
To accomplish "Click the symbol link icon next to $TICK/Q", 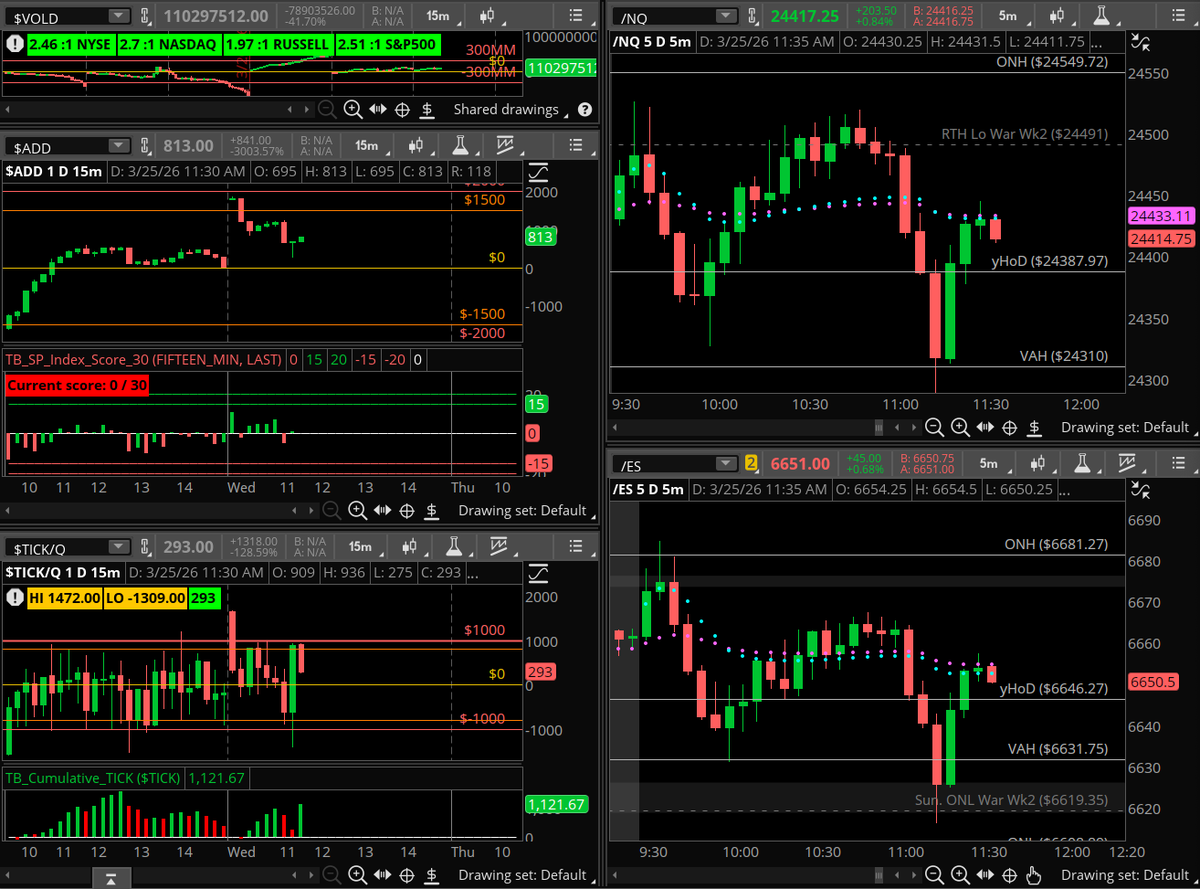I will 145,547.
